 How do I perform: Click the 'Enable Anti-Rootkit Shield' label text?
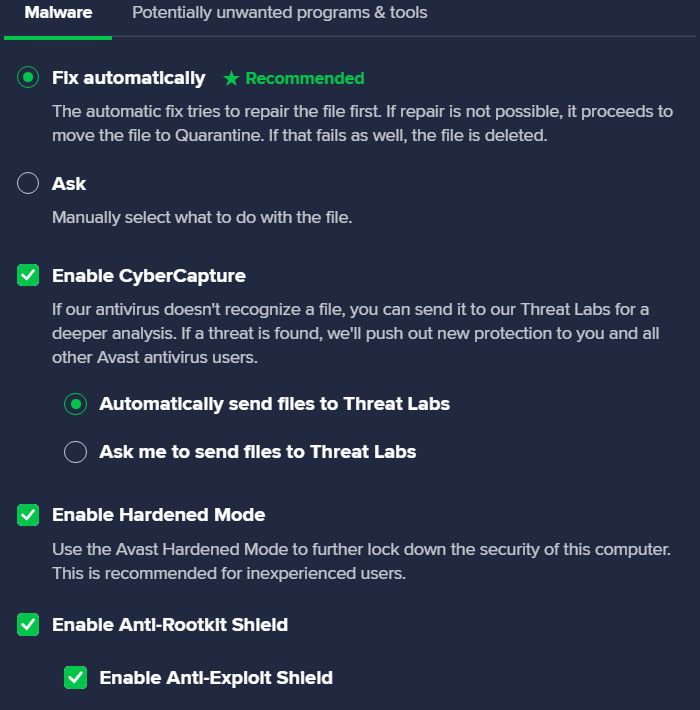[169, 625]
